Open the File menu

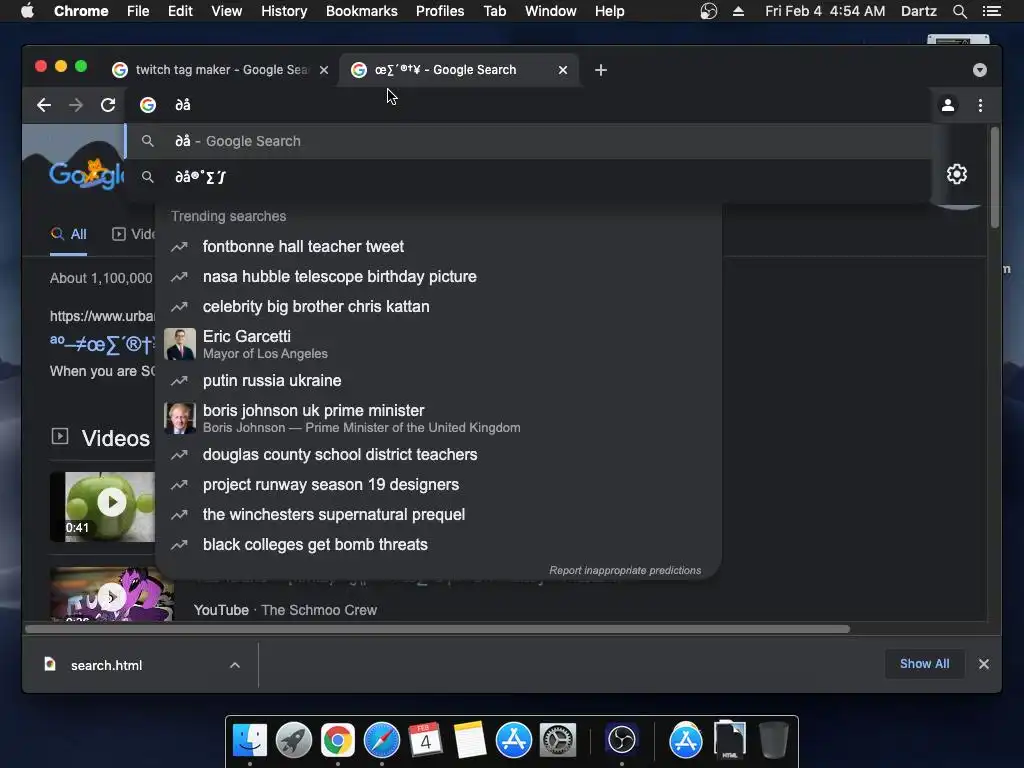click(138, 11)
